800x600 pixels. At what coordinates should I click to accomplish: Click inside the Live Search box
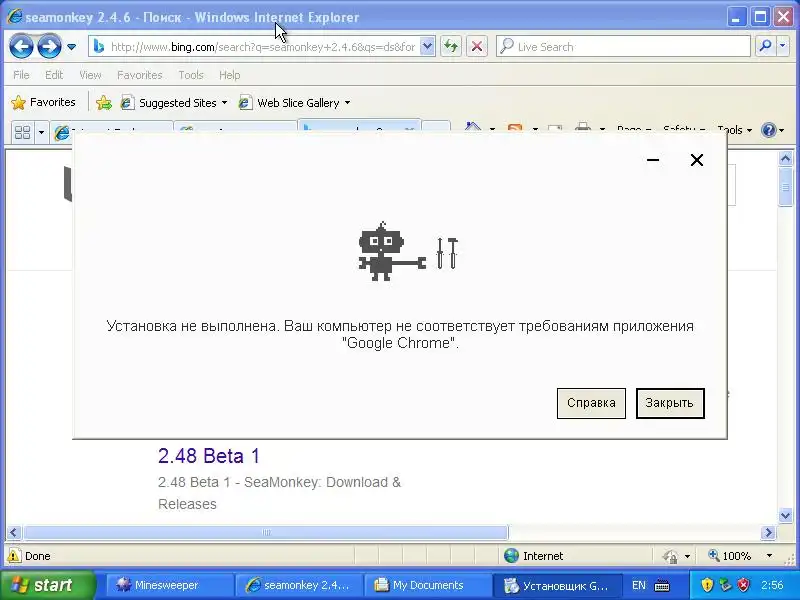coord(623,47)
